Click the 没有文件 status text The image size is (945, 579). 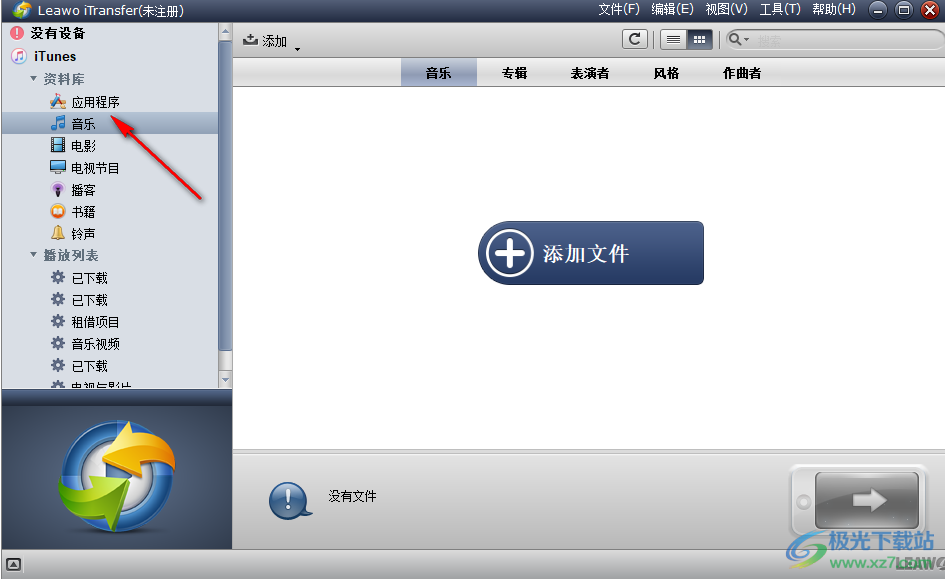click(x=352, y=496)
